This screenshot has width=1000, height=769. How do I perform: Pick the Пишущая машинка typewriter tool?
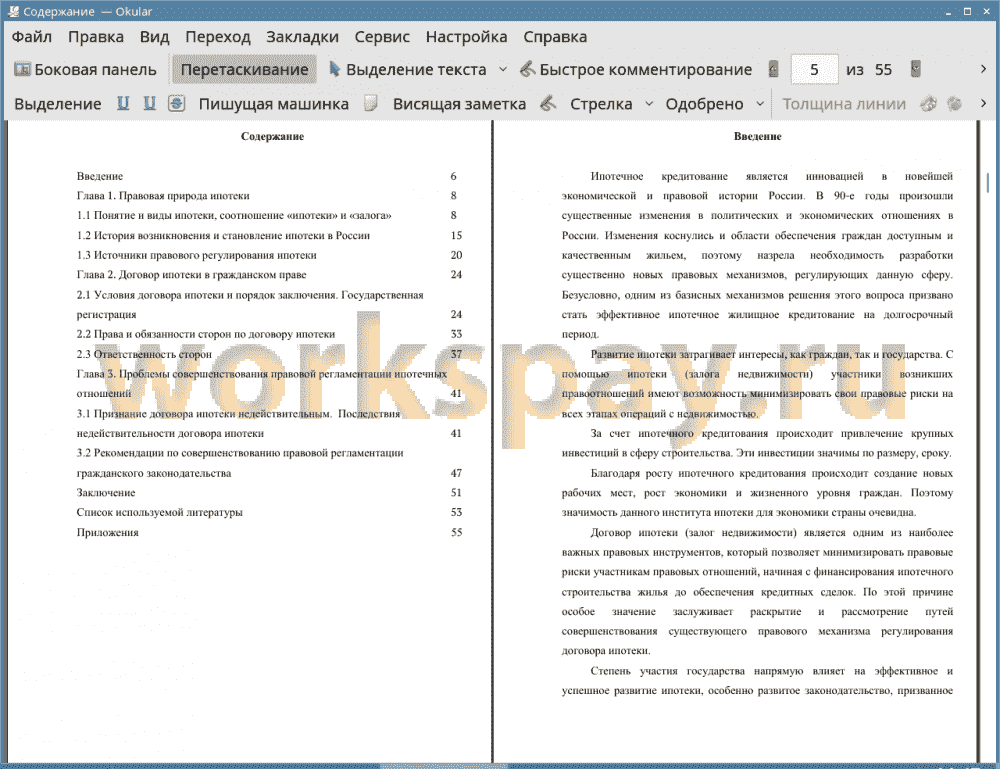pos(274,104)
